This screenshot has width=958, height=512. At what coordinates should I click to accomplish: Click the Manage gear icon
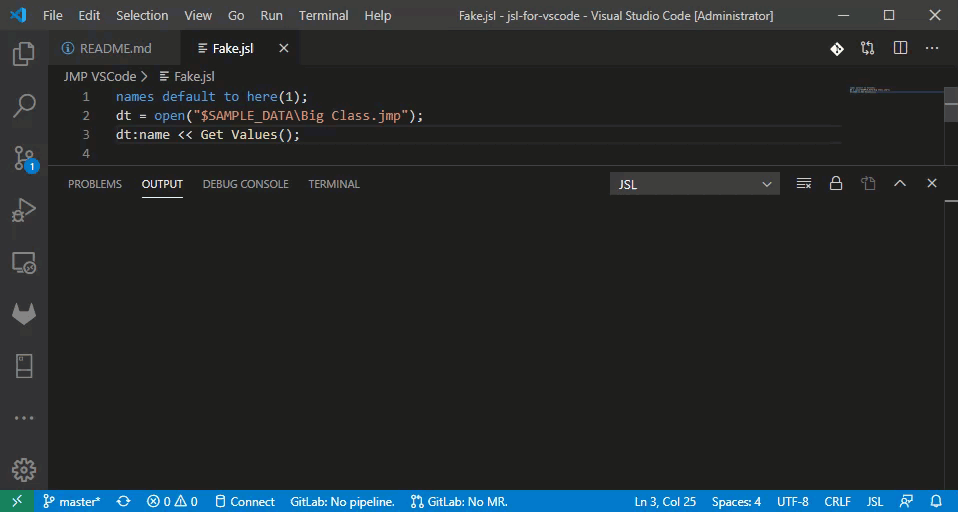coord(24,470)
